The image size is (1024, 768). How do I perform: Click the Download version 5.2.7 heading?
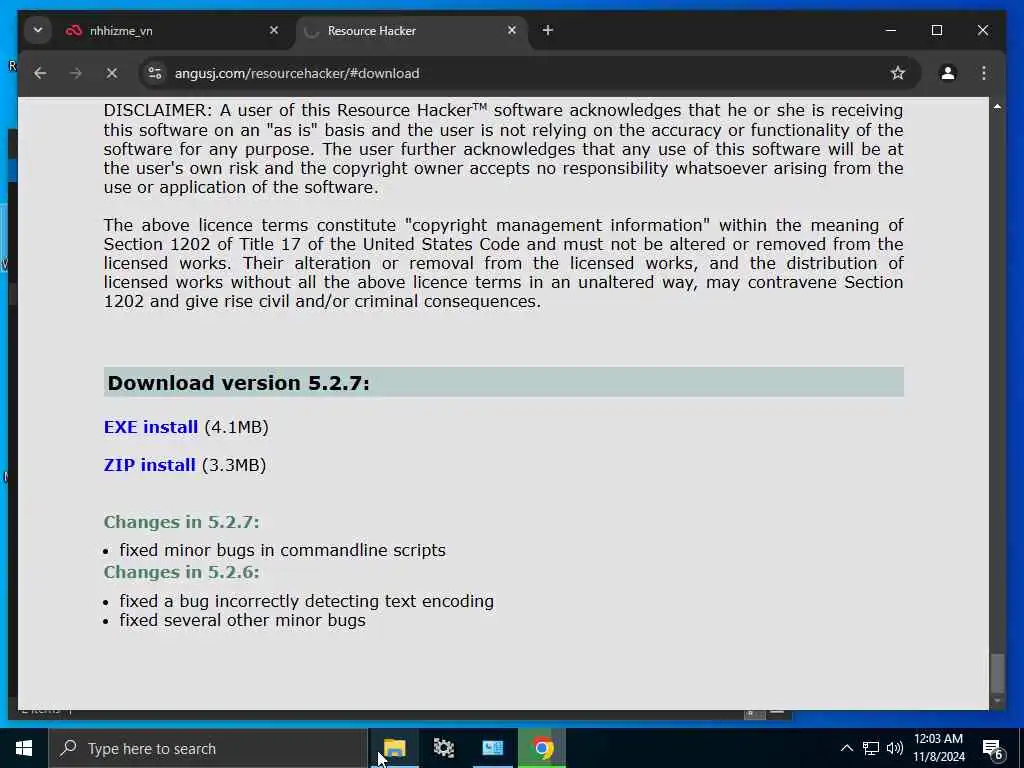coord(238,383)
